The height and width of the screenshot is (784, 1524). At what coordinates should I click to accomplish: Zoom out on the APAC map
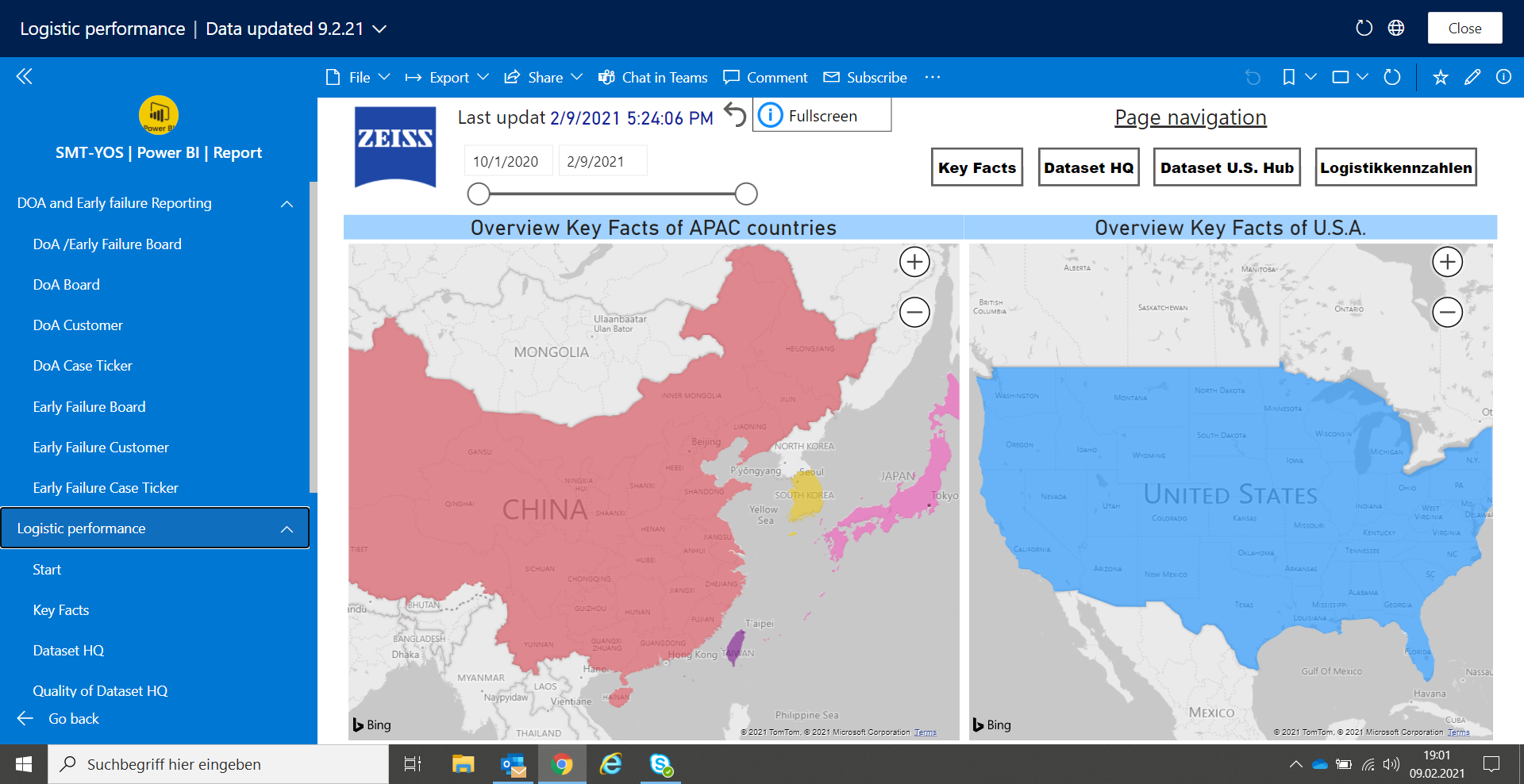tap(914, 312)
